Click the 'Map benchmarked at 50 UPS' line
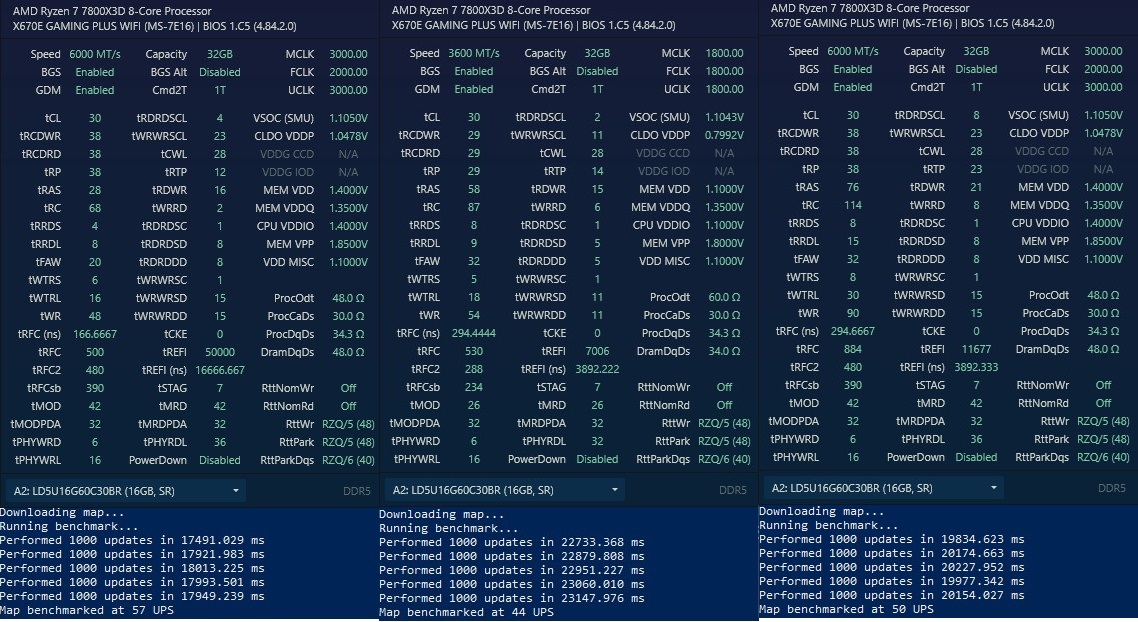The image size is (1138, 622). point(846,610)
